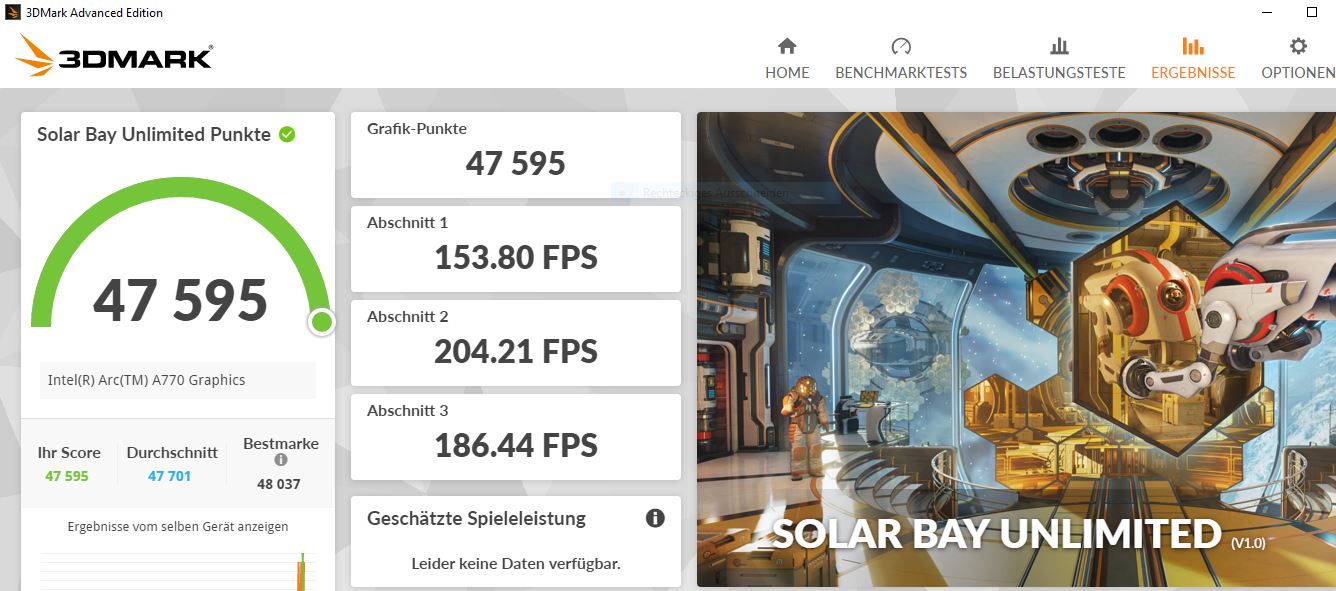Select the ERGEBNISSE tab
Viewport: 1336px width, 591px height.
click(x=1193, y=72)
